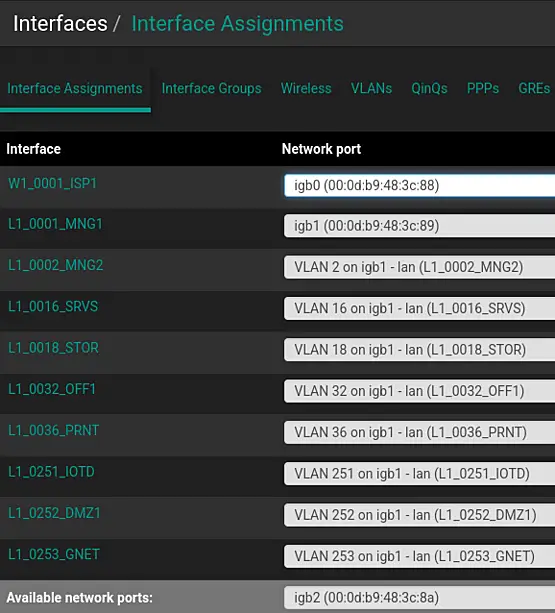Open the L1_0018_STOR interface link
Screen dimensions: 555x613
coord(54,348)
